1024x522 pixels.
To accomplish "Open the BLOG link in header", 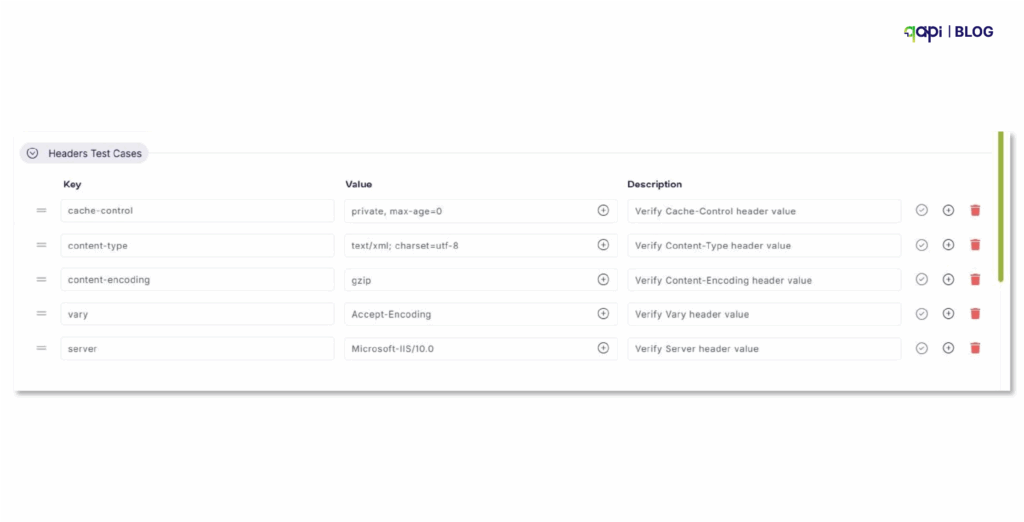I will pyautogui.click(x=974, y=32).
